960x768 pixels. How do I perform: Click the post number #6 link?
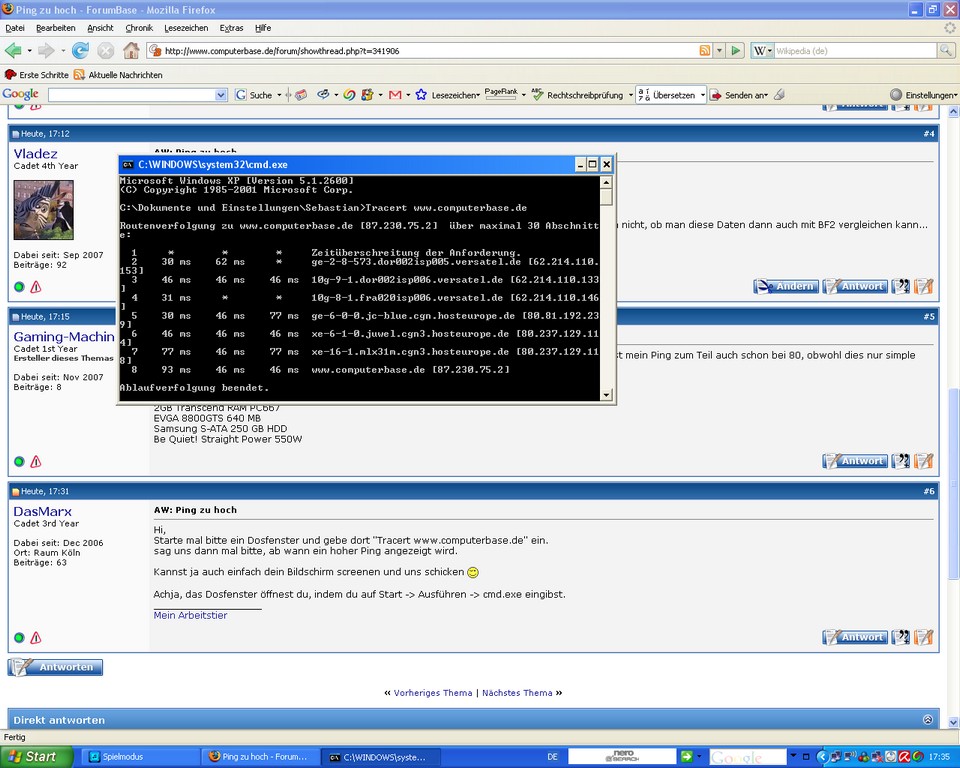point(929,491)
